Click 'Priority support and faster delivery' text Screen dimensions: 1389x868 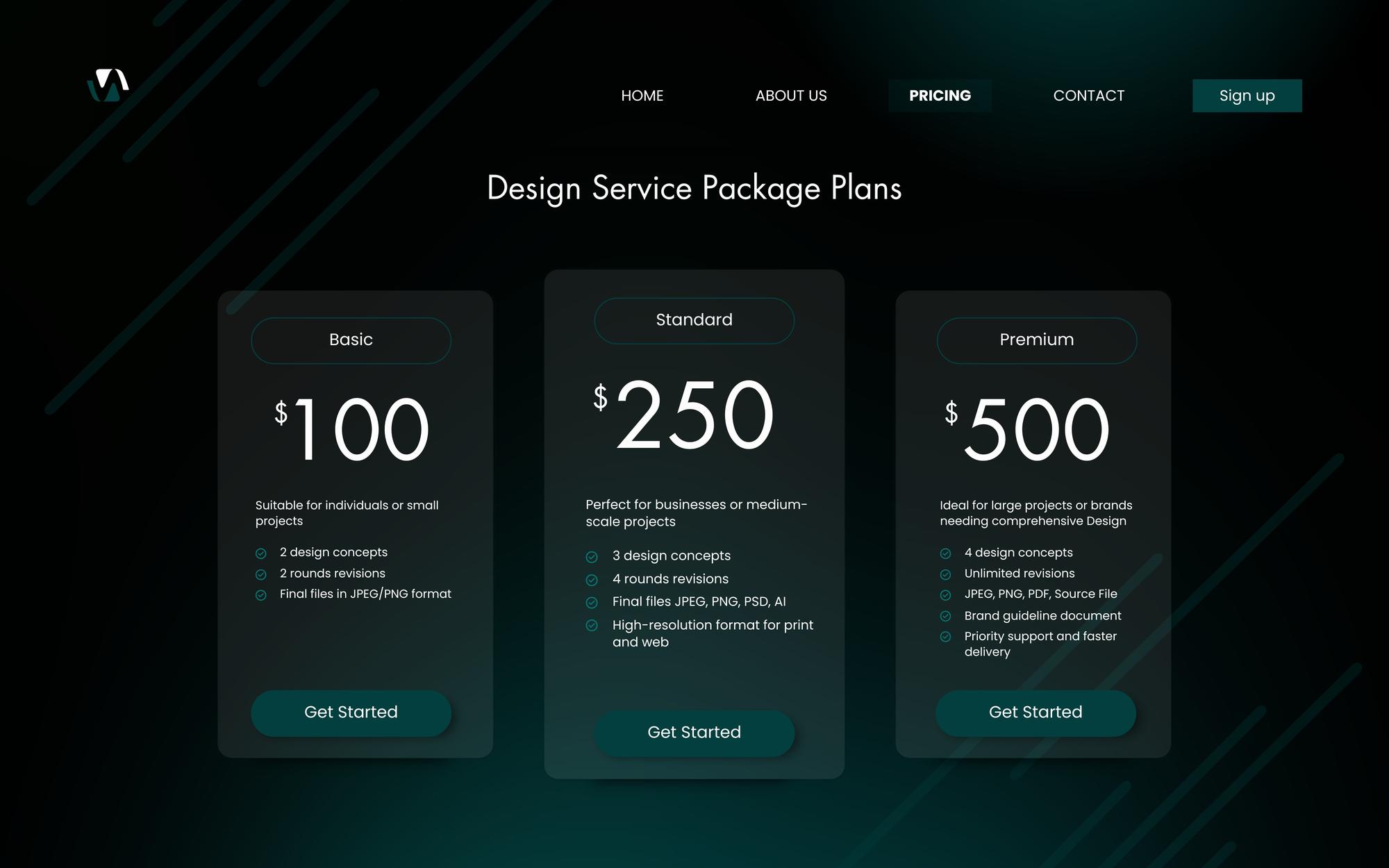pos(1040,644)
